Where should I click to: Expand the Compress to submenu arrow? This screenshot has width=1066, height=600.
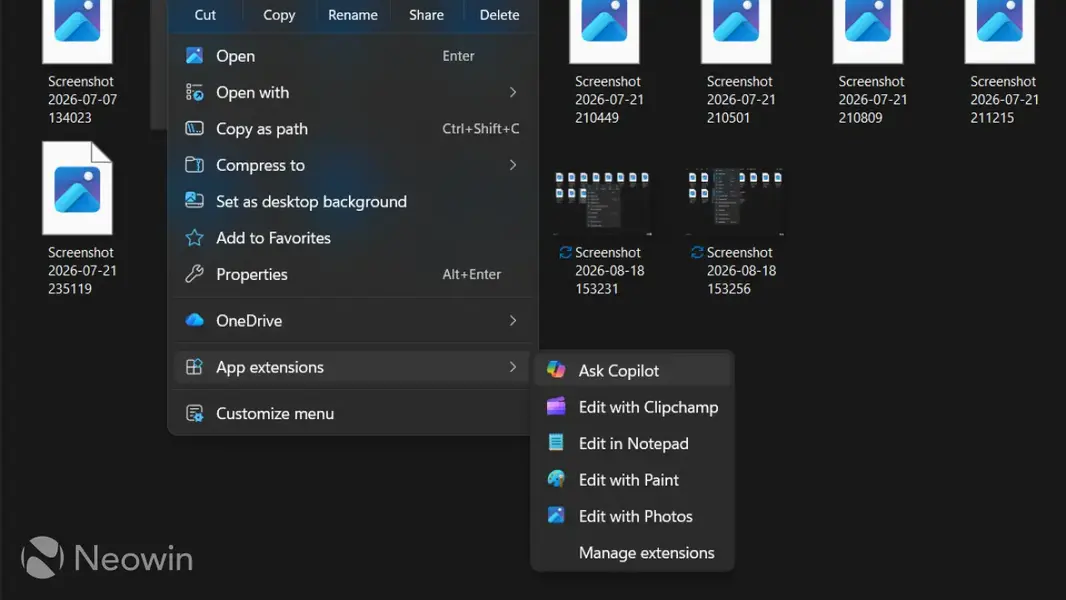coord(513,165)
